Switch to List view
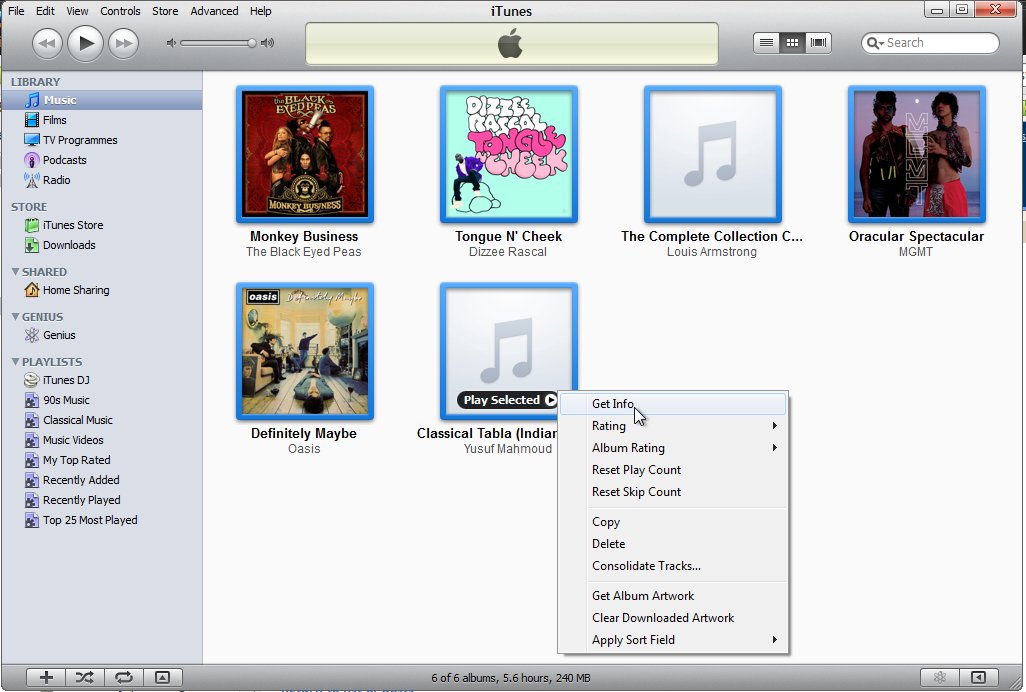This screenshot has height=692, width=1026. (x=766, y=43)
